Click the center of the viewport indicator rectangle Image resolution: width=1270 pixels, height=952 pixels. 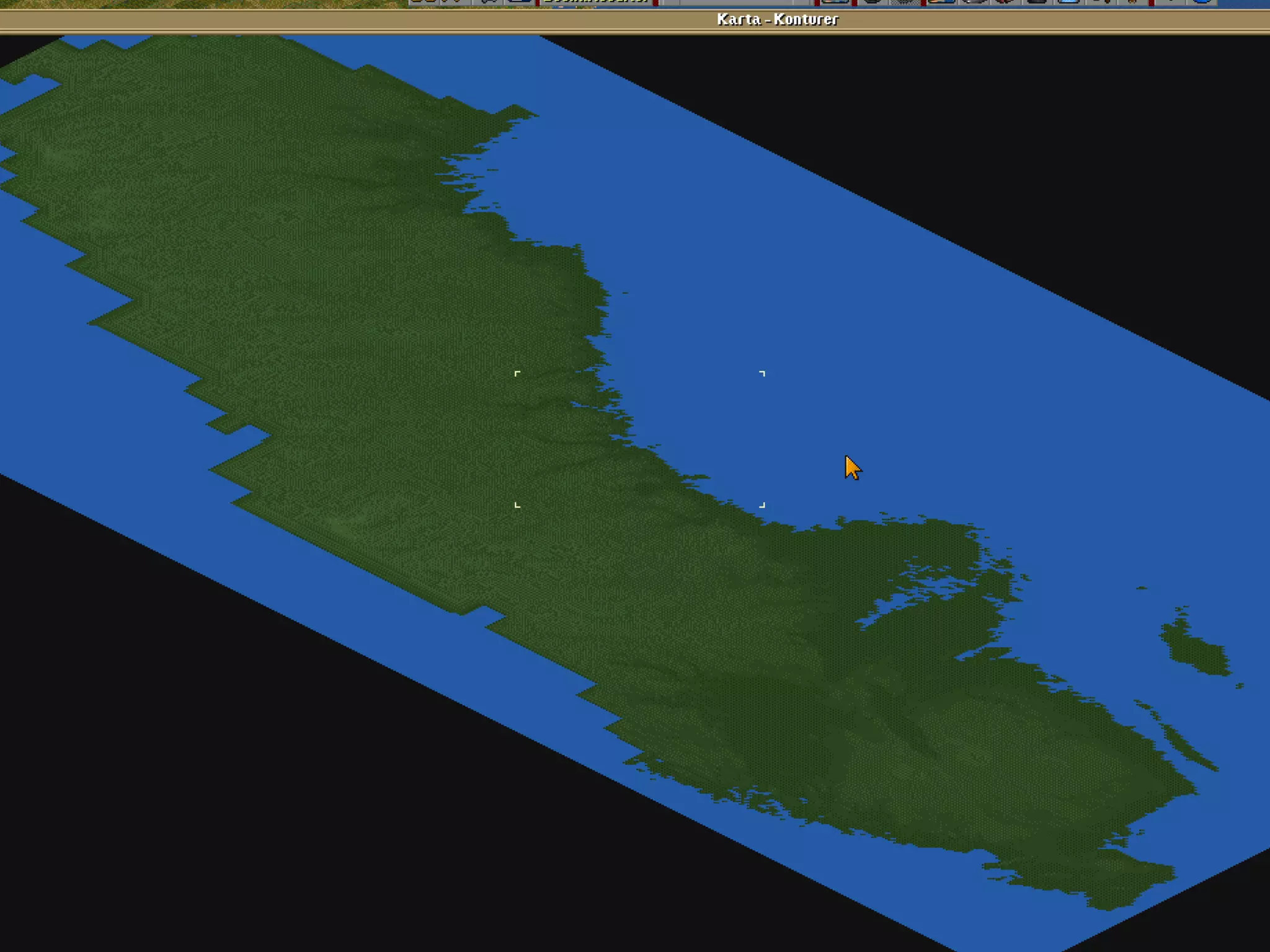639,439
